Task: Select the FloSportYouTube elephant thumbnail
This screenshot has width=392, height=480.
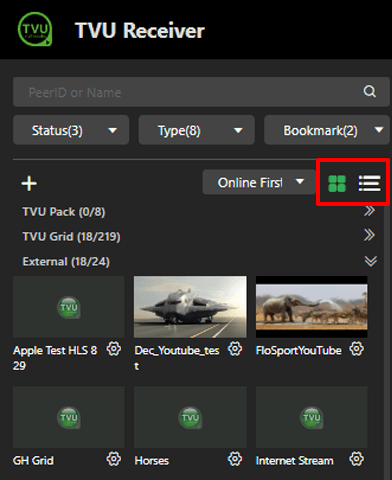Action: (312, 307)
